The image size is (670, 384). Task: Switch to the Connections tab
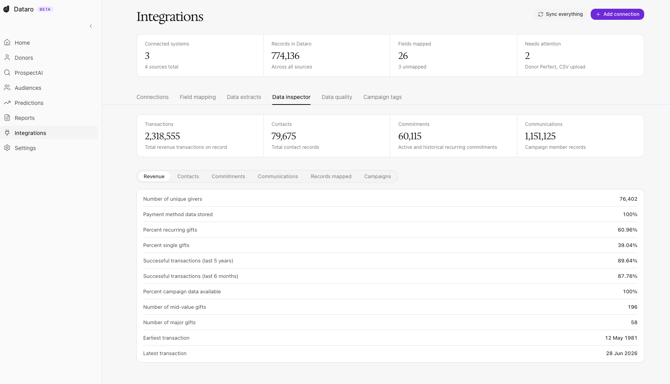(153, 97)
